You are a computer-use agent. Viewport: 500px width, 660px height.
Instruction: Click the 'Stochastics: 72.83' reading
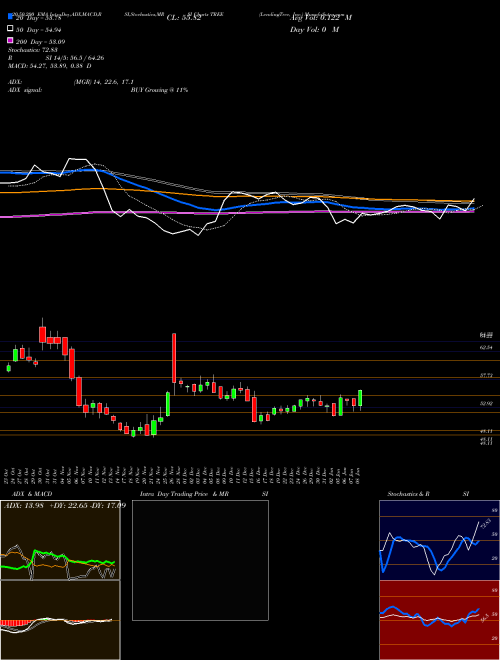click(35, 50)
